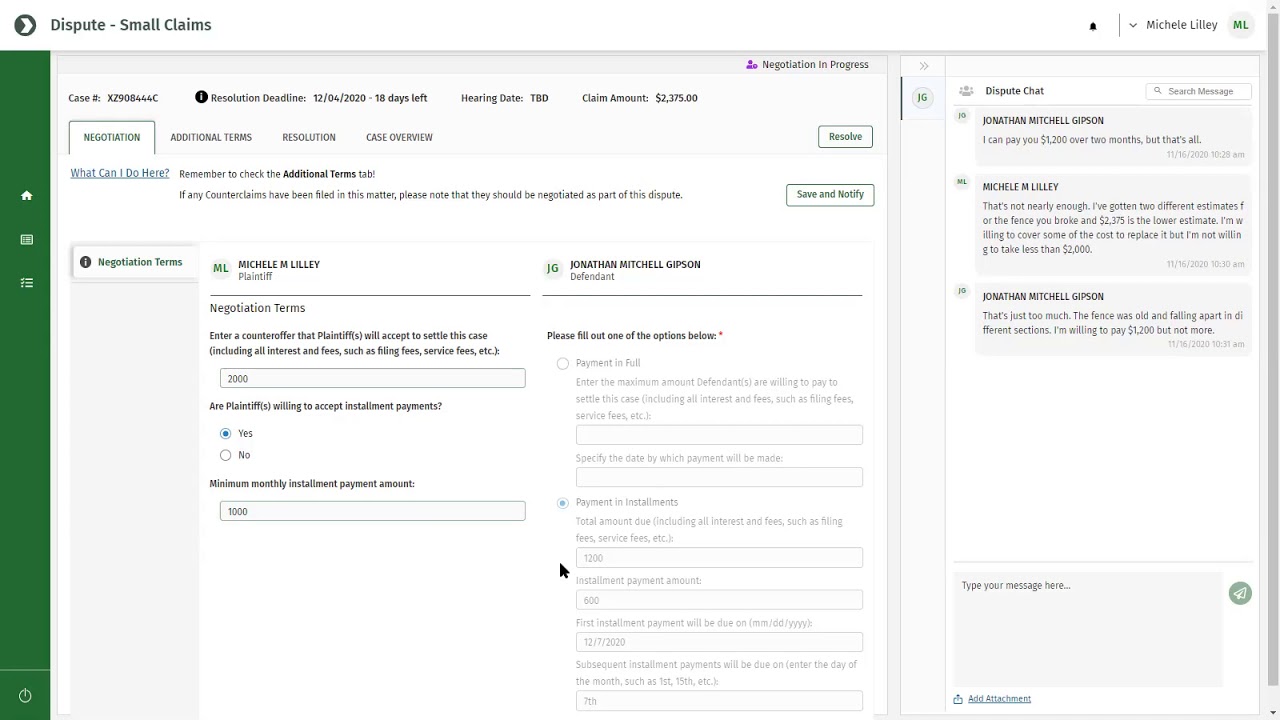Click the power logout icon
The width and height of the screenshot is (1280, 720).
pos(25,696)
